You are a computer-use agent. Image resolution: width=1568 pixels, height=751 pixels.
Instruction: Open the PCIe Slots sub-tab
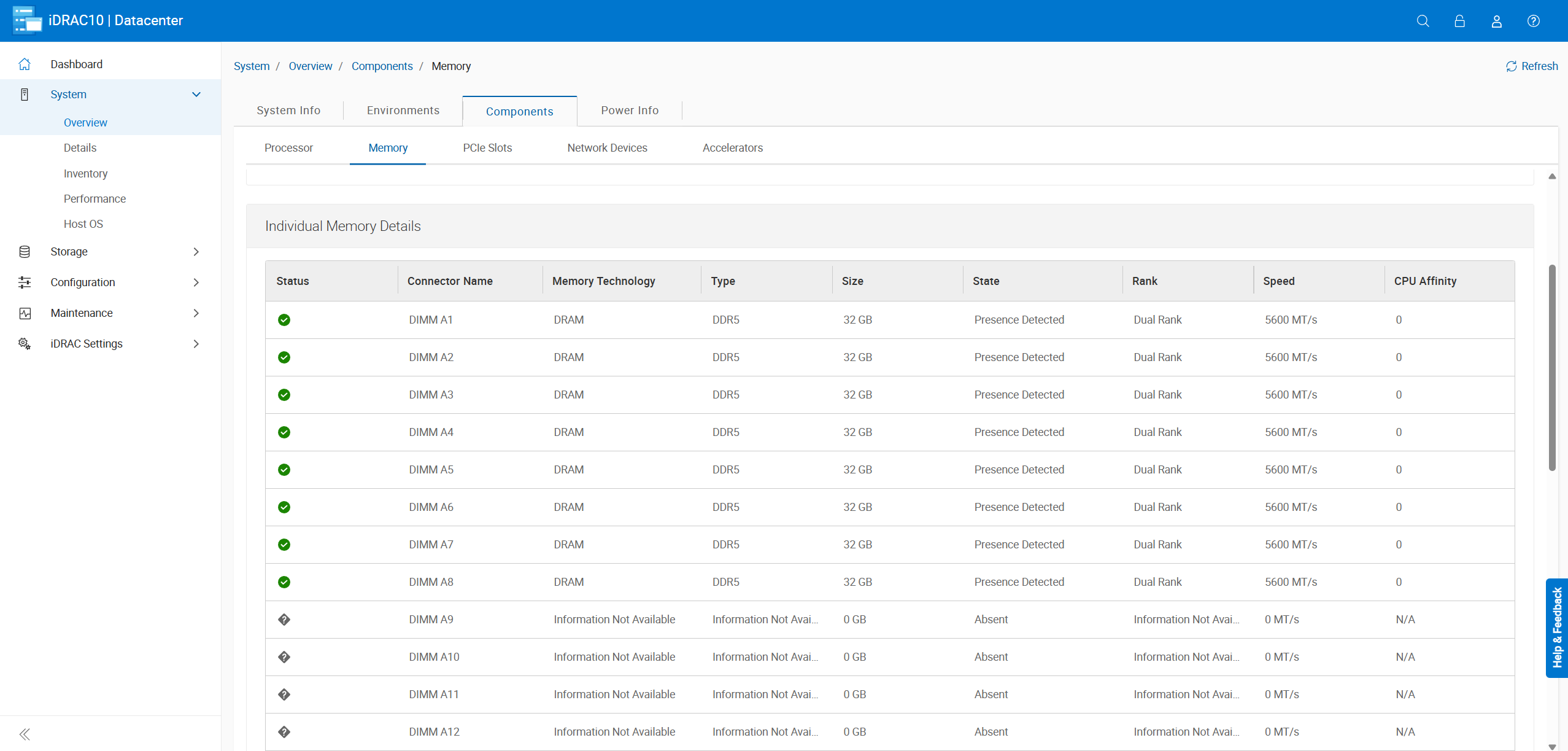coord(487,148)
